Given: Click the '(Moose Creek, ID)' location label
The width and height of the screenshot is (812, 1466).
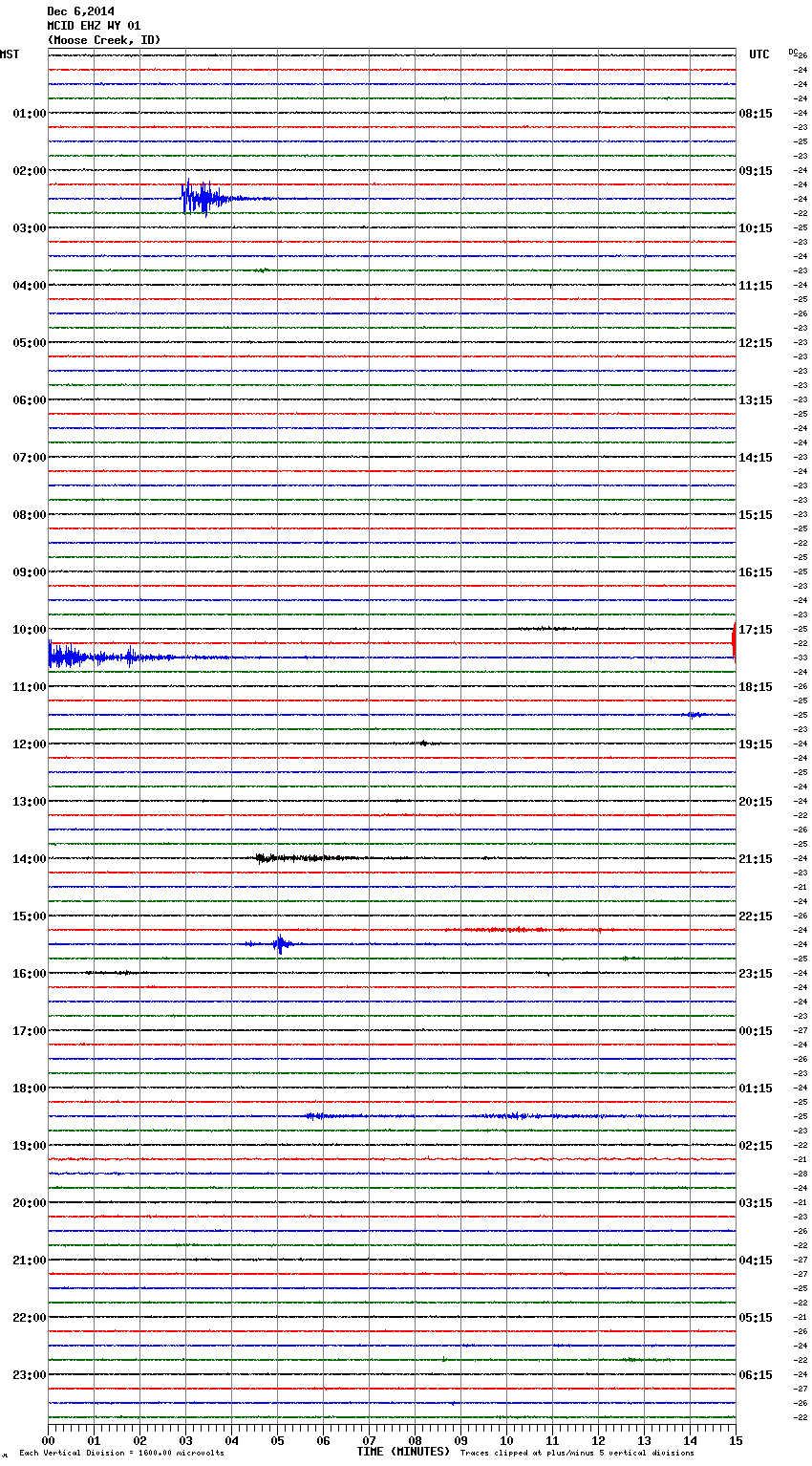Looking at the screenshot, I should coord(104,40).
